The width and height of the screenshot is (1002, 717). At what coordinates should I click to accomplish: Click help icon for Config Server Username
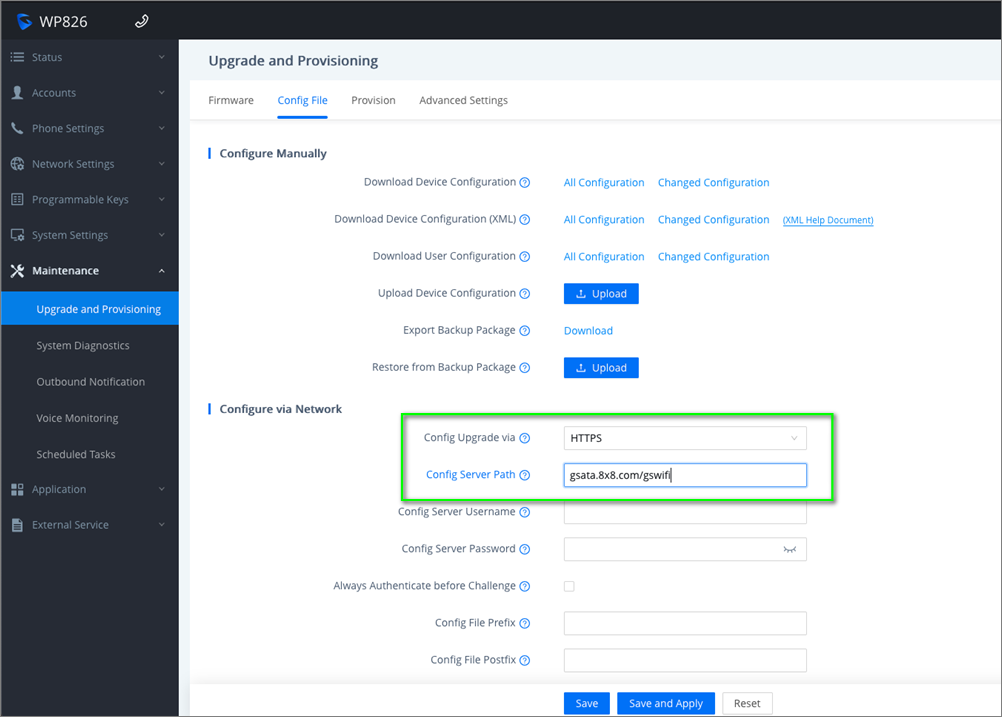[x=525, y=512]
